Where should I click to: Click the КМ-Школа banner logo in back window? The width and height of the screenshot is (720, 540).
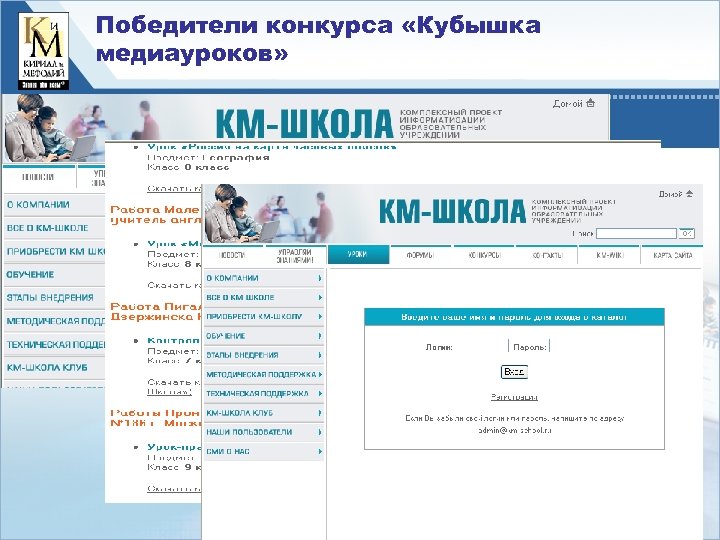[x=304, y=123]
